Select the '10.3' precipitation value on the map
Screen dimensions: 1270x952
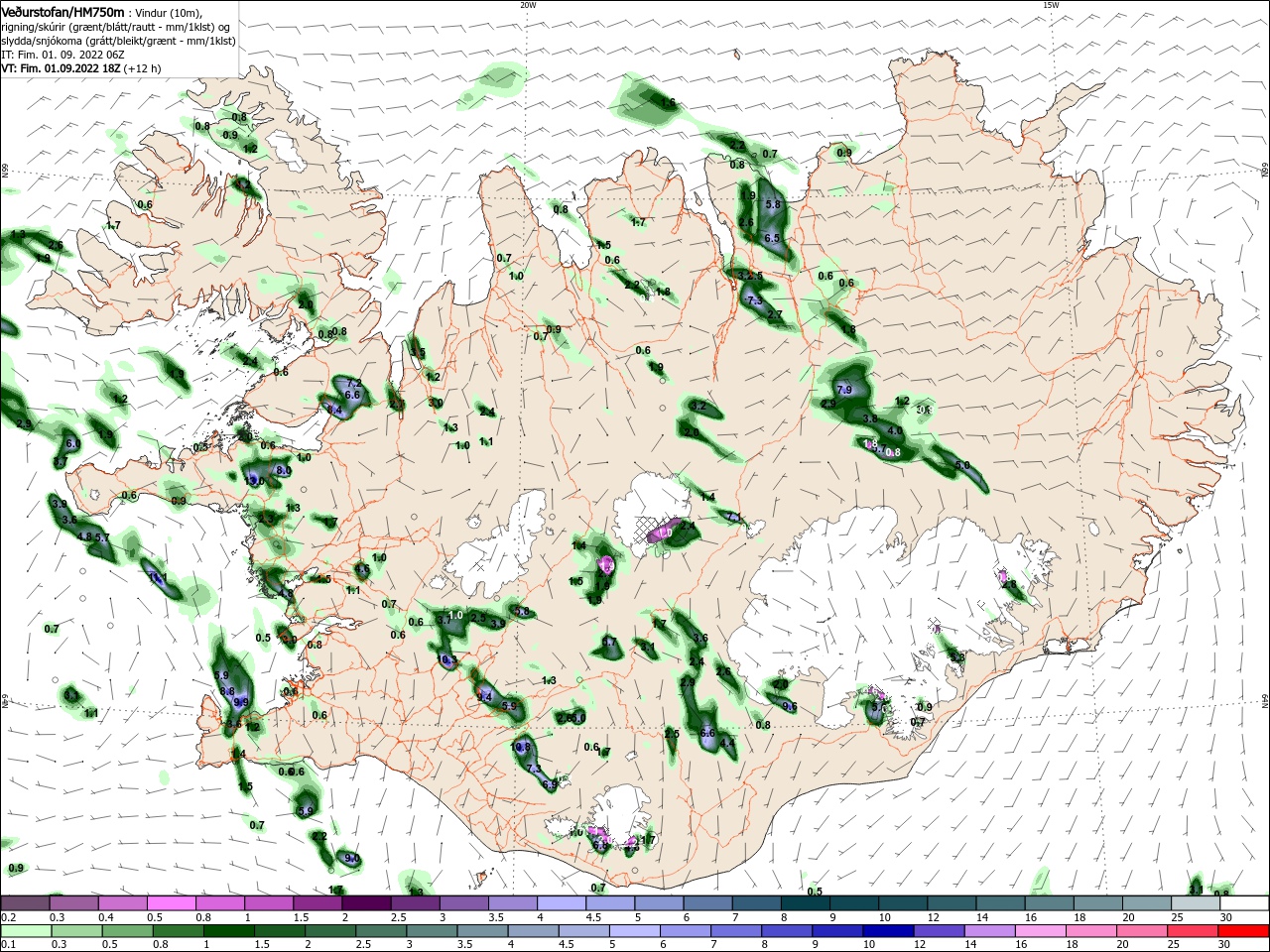point(446,659)
